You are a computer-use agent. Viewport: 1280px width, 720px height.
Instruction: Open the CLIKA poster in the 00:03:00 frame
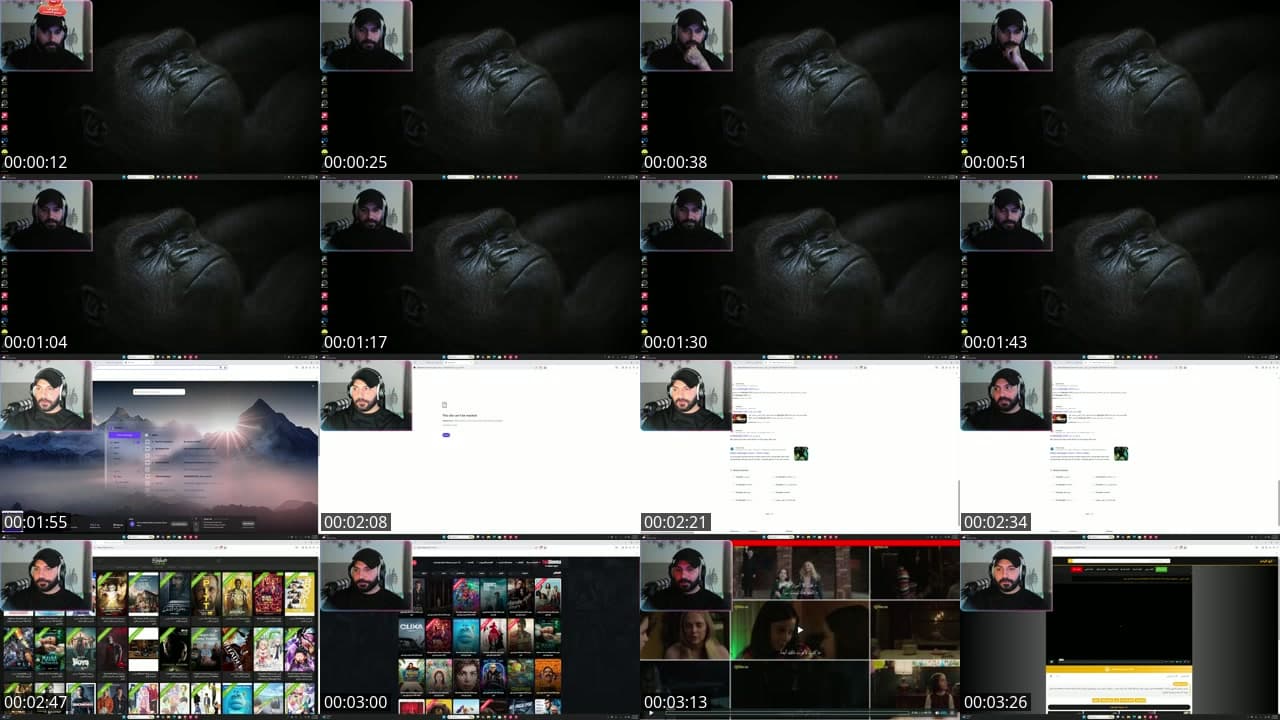click(x=411, y=633)
